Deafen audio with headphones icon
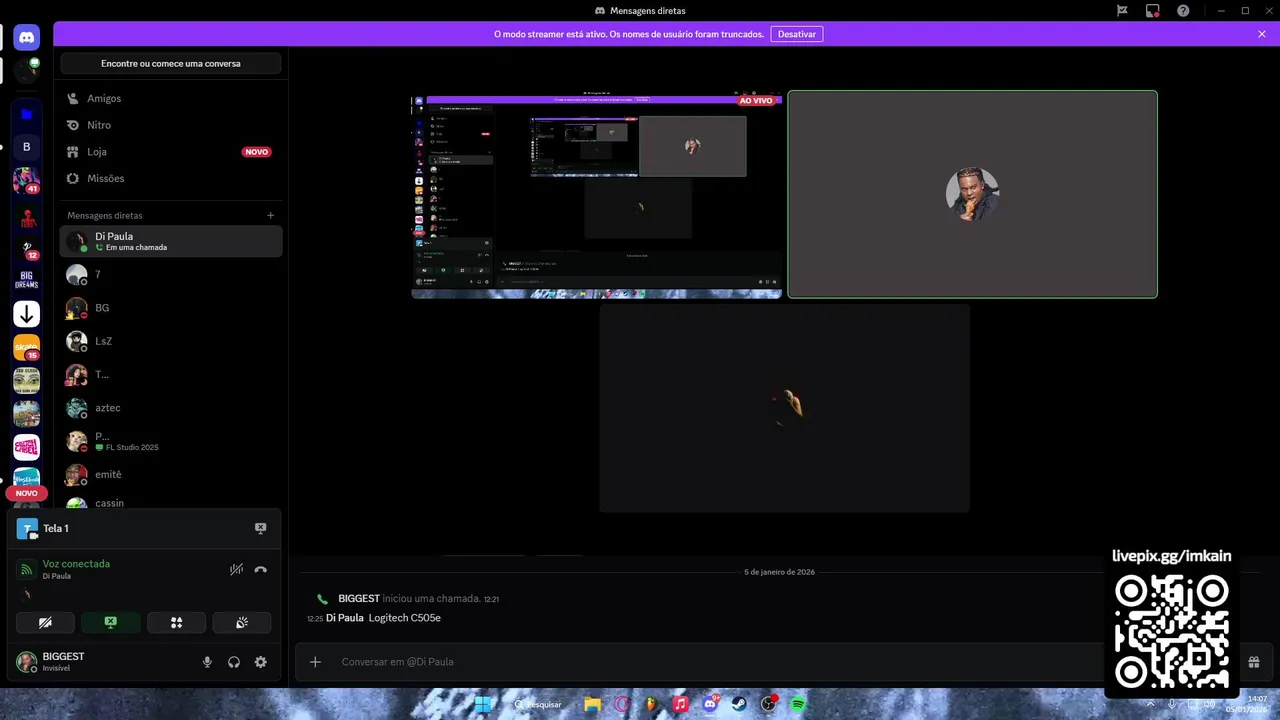1280x720 pixels. tap(234, 662)
